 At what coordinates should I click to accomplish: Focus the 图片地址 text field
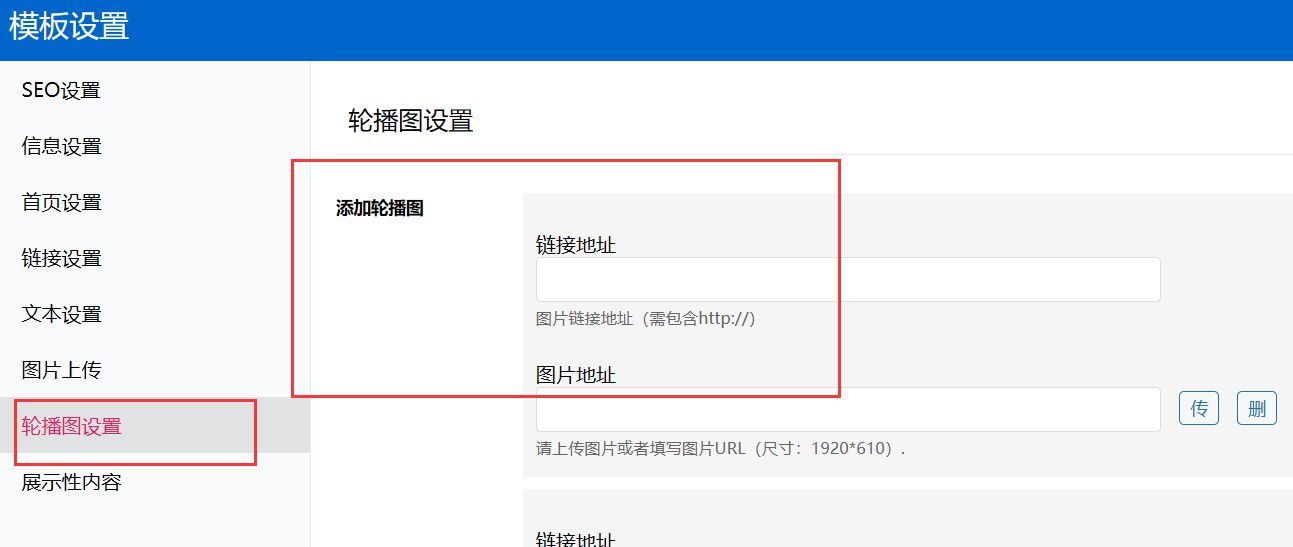pyautogui.click(x=847, y=410)
